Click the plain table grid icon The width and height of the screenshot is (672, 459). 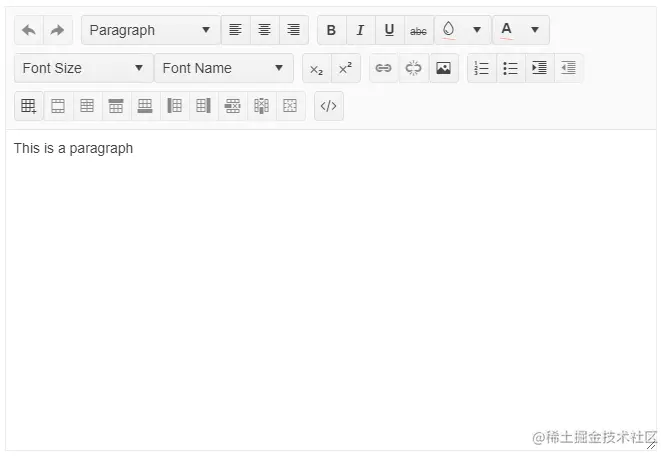click(x=87, y=106)
